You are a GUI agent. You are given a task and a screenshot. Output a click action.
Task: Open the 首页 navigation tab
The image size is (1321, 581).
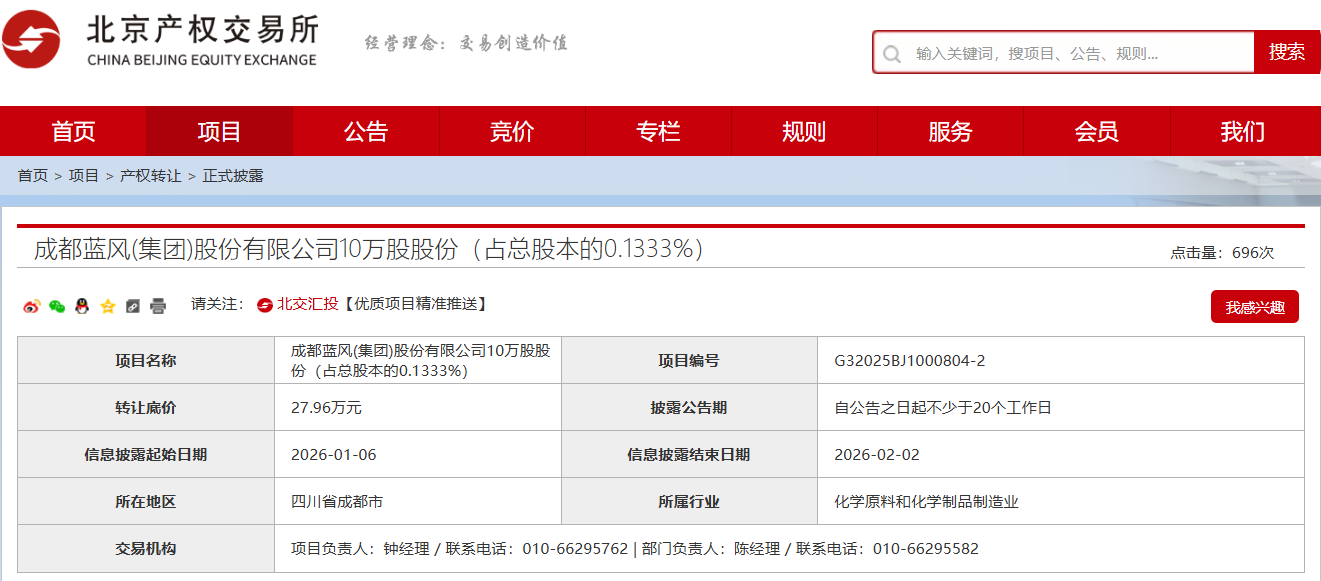tap(73, 131)
